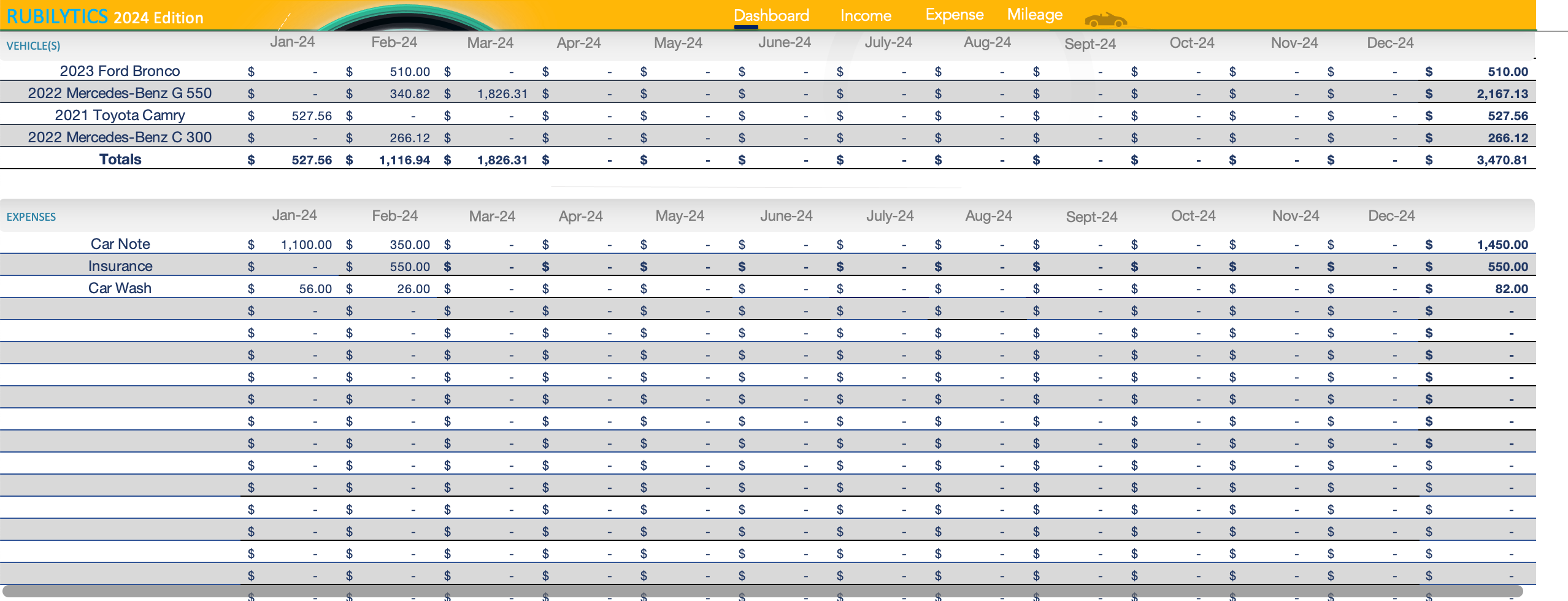The image size is (1568, 601).
Task: Select the Jan-24 column header
Action: (293, 42)
